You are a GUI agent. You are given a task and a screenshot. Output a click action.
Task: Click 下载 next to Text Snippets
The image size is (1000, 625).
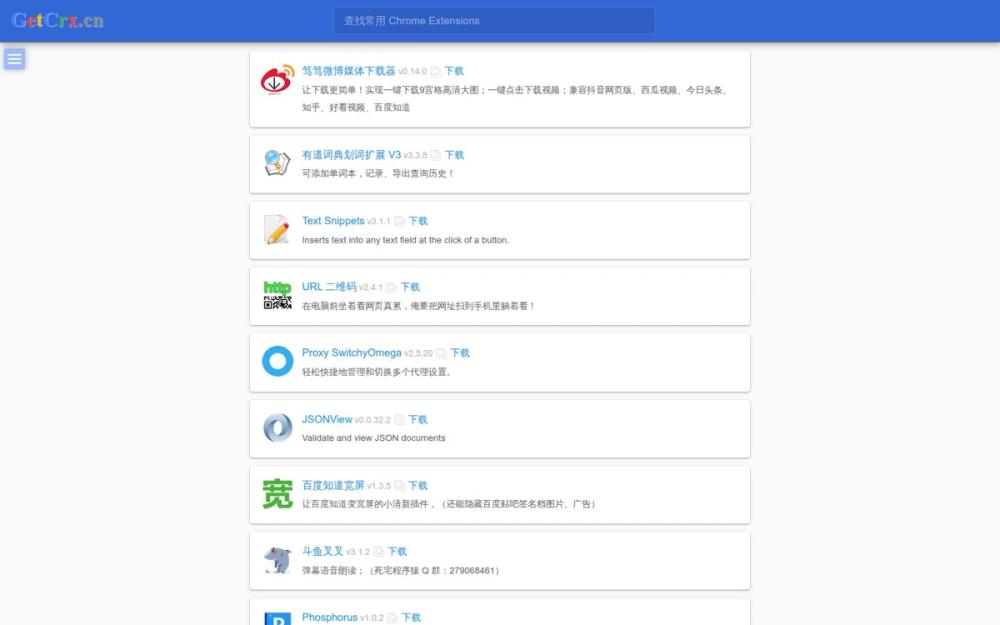click(417, 221)
